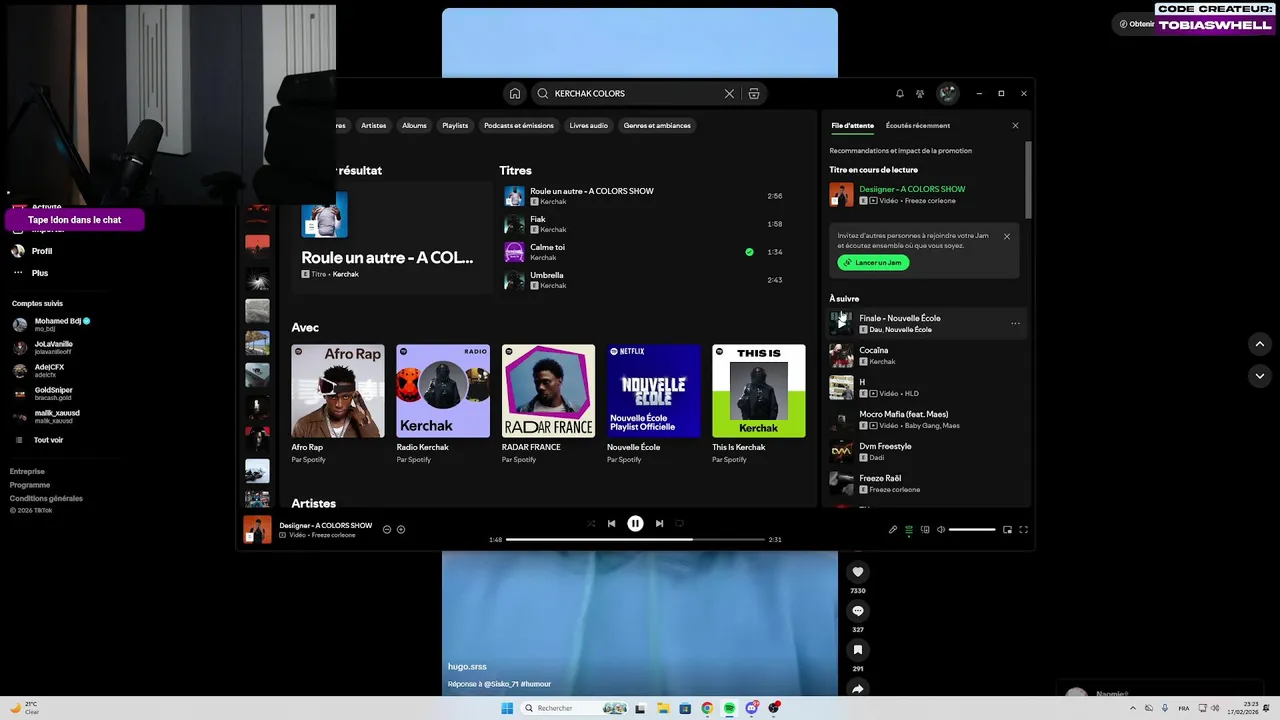Select Freeze Raël in the queue
Viewport: 1280px width, 720px height.
tap(925, 483)
